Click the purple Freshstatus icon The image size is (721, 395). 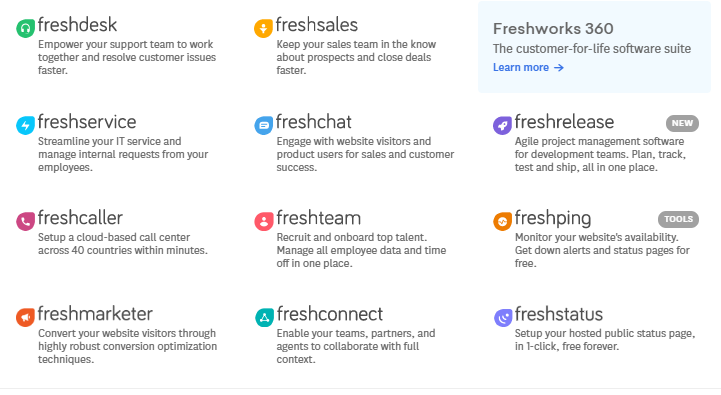[503, 317]
